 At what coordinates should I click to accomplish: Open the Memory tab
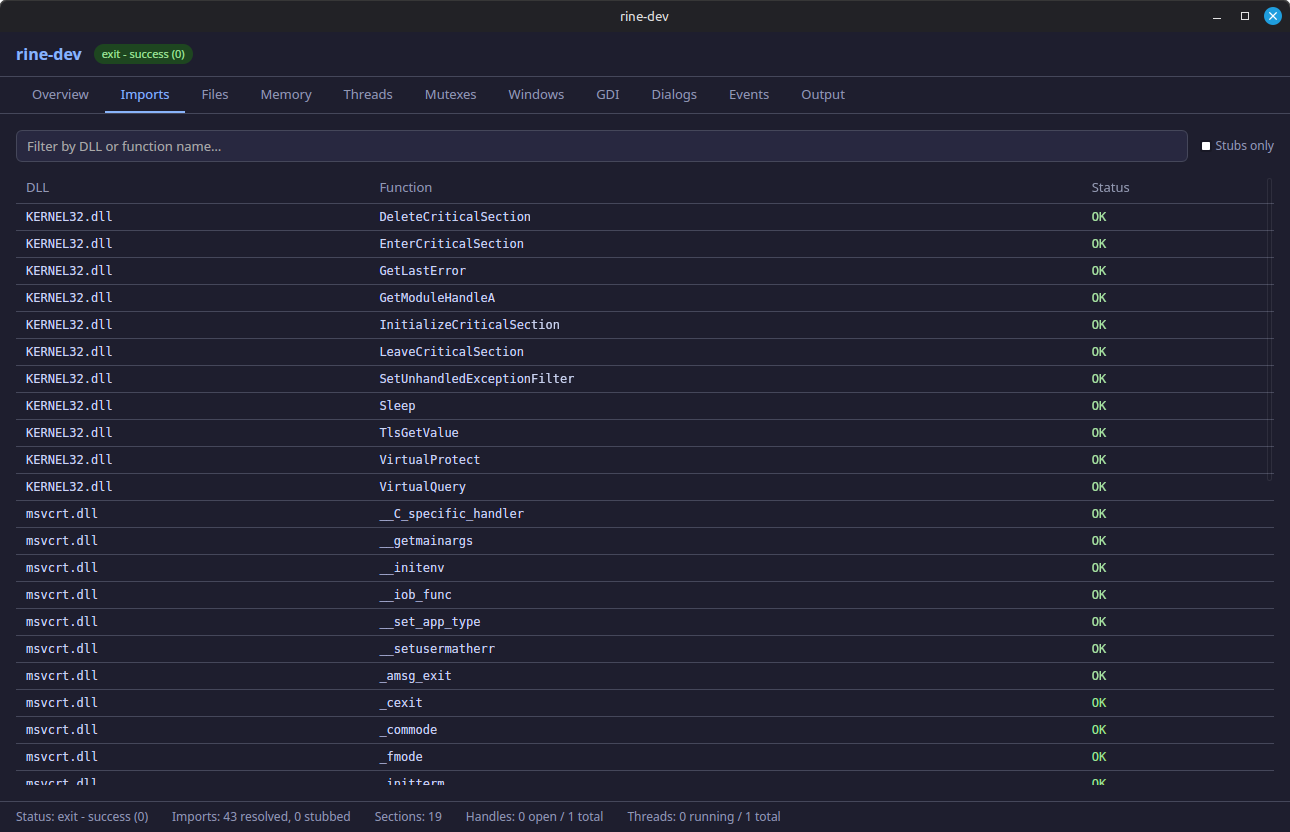[285, 94]
